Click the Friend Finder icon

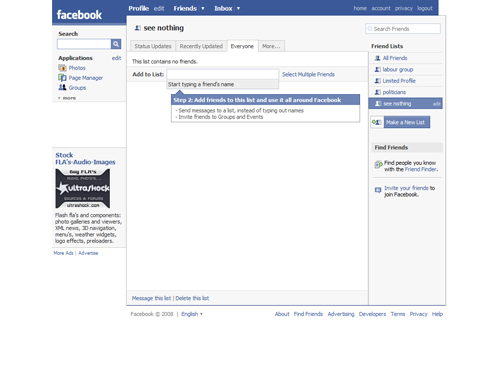(378, 164)
